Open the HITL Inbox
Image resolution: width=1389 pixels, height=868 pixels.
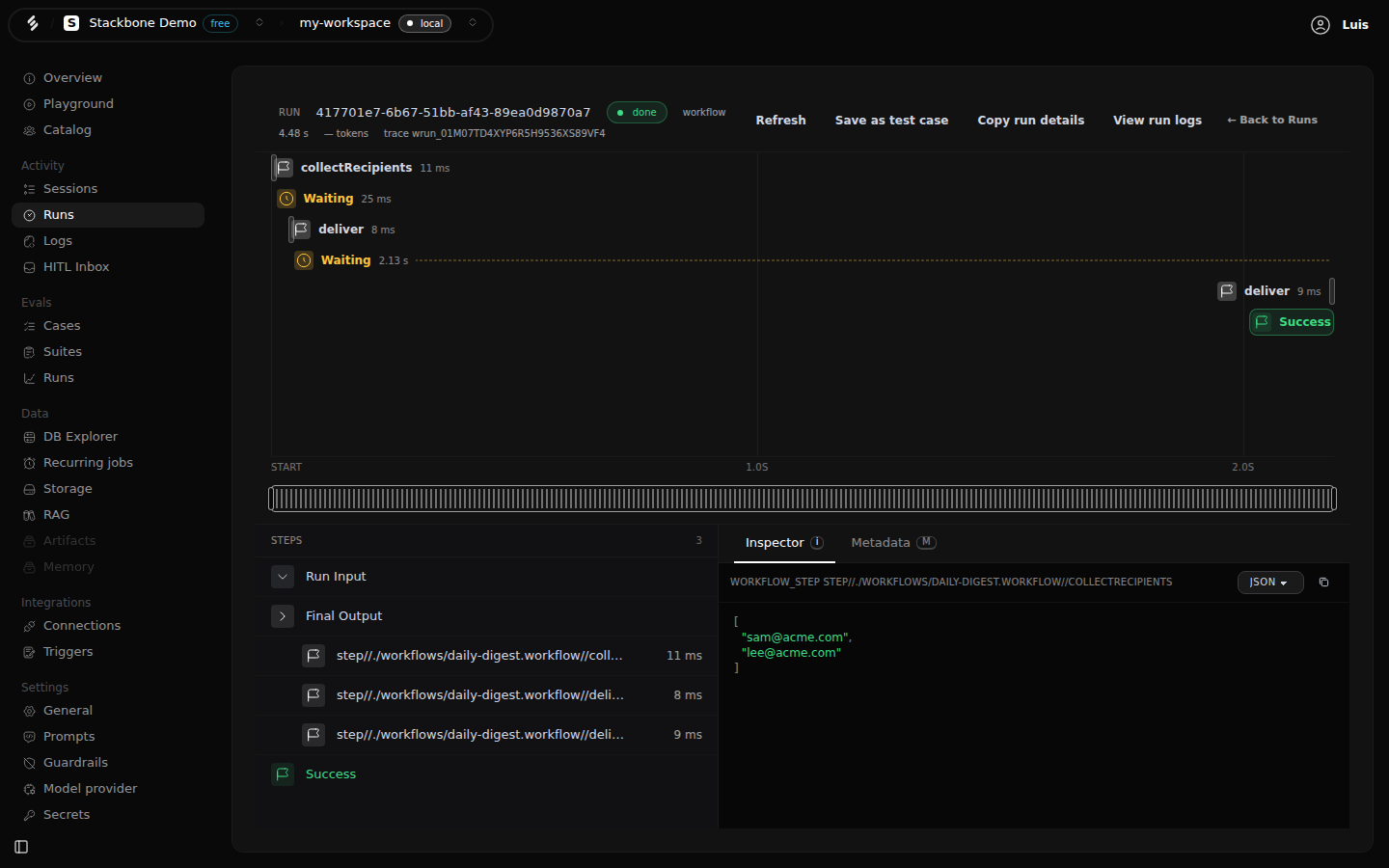pos(108,267)
